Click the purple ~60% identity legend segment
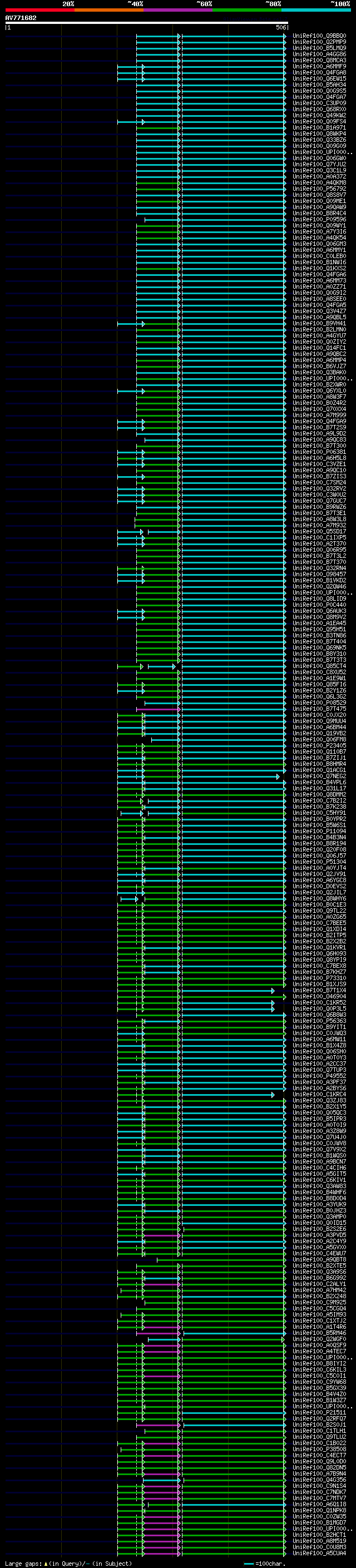 (x=179, y=10)
